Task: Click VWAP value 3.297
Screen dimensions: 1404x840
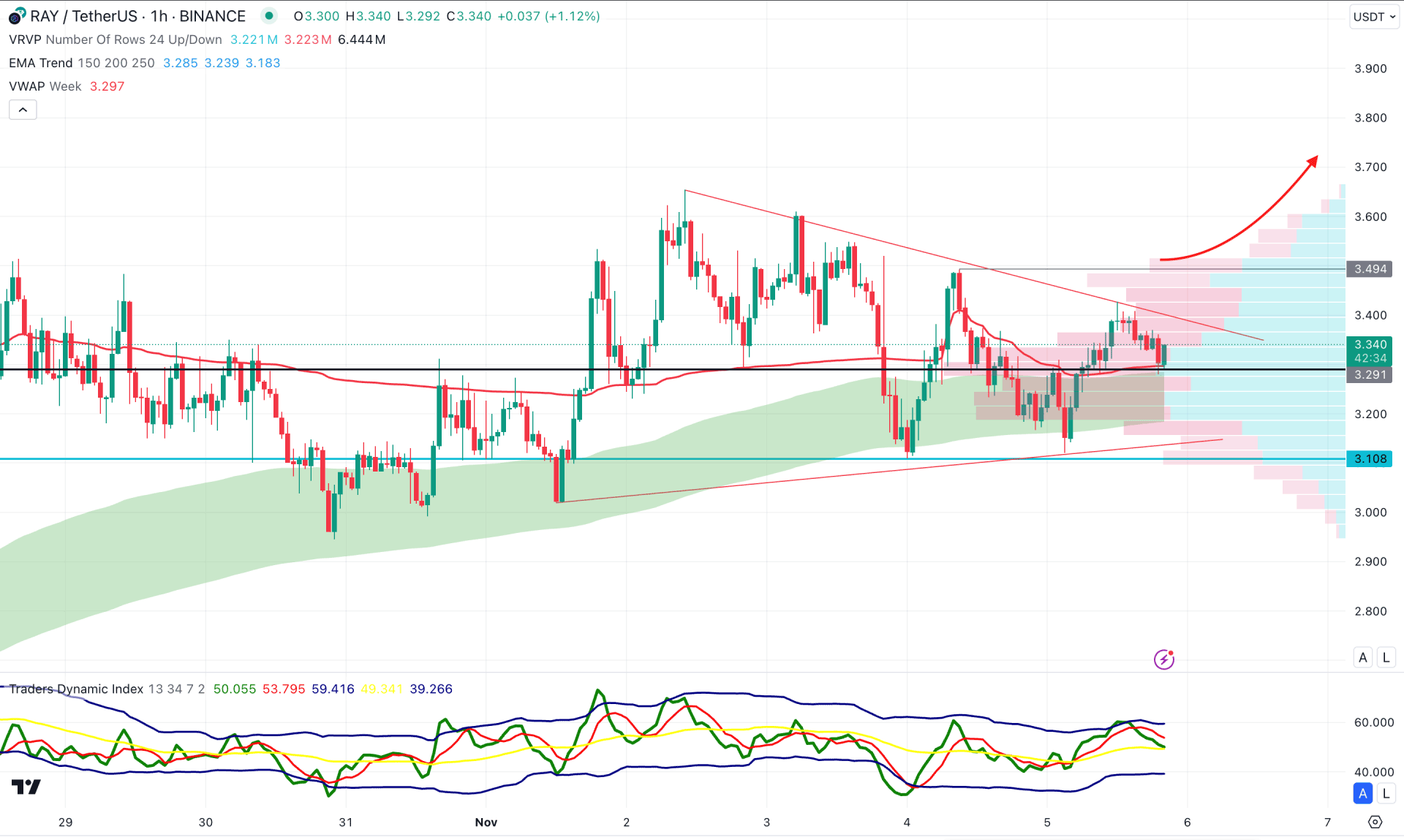Action: pos(107,86)
